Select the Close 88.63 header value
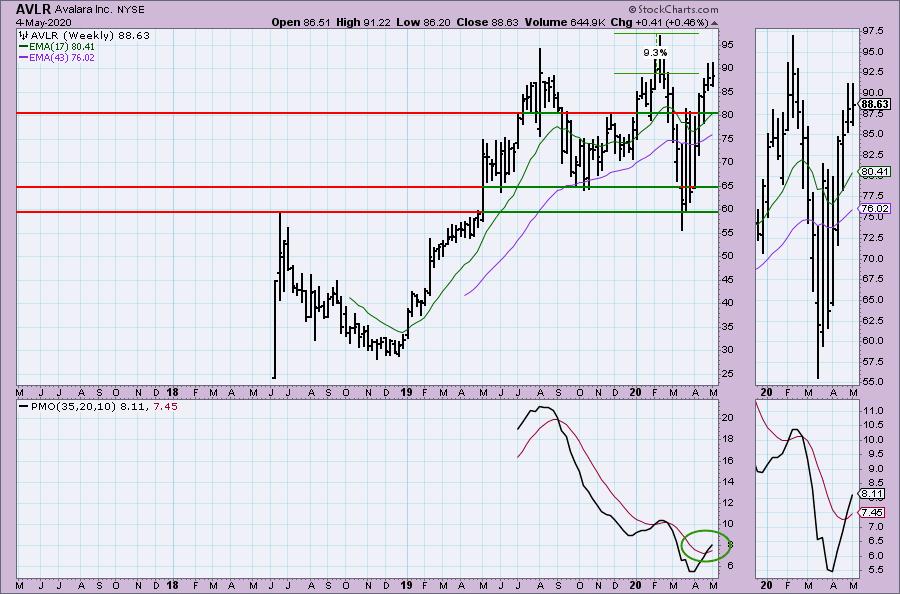The image size is (900, 594). pos(487,22)
